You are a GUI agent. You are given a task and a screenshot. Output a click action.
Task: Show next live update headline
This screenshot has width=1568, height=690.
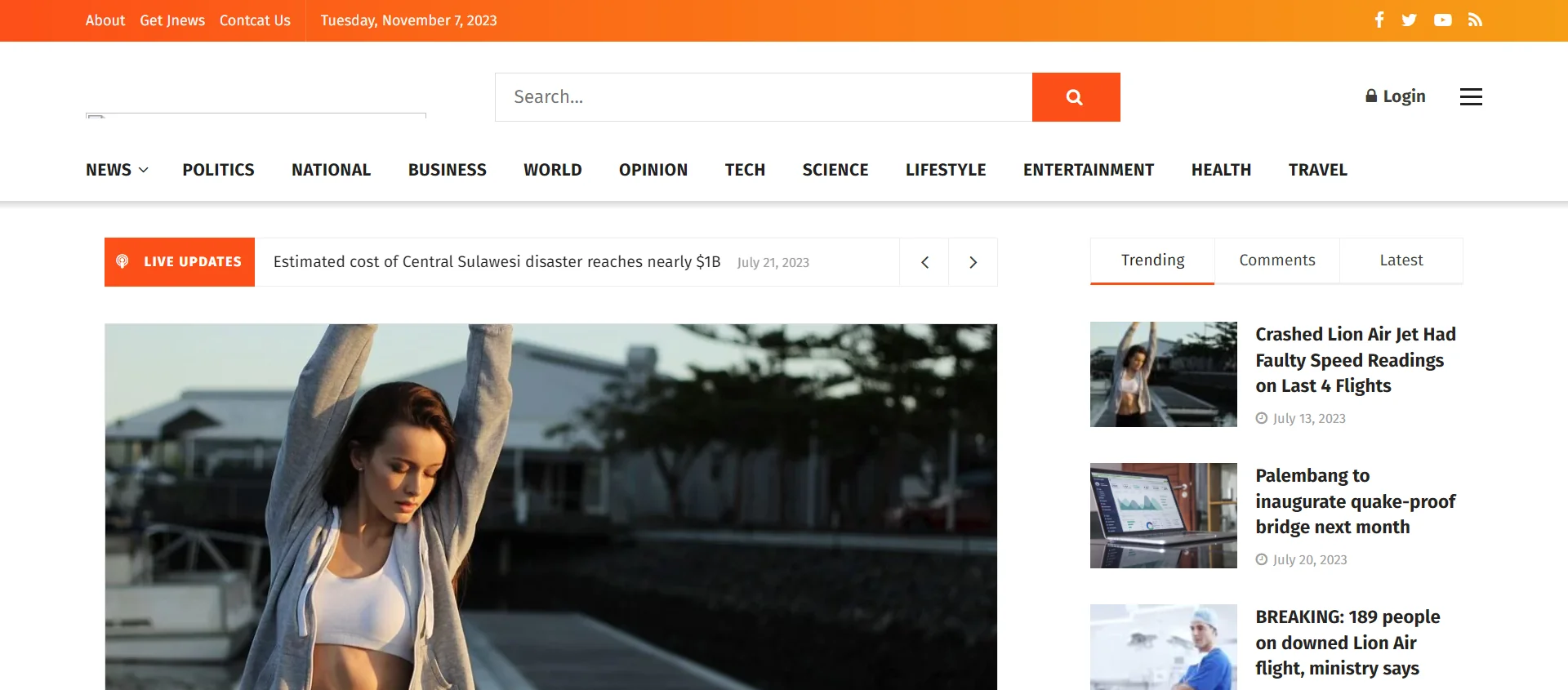pos(973,262)
